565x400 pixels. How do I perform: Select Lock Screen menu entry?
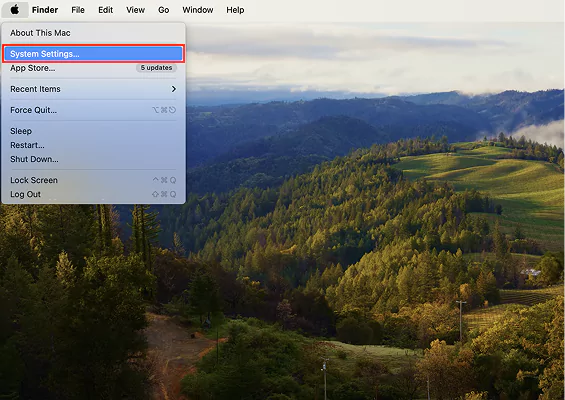93,180
